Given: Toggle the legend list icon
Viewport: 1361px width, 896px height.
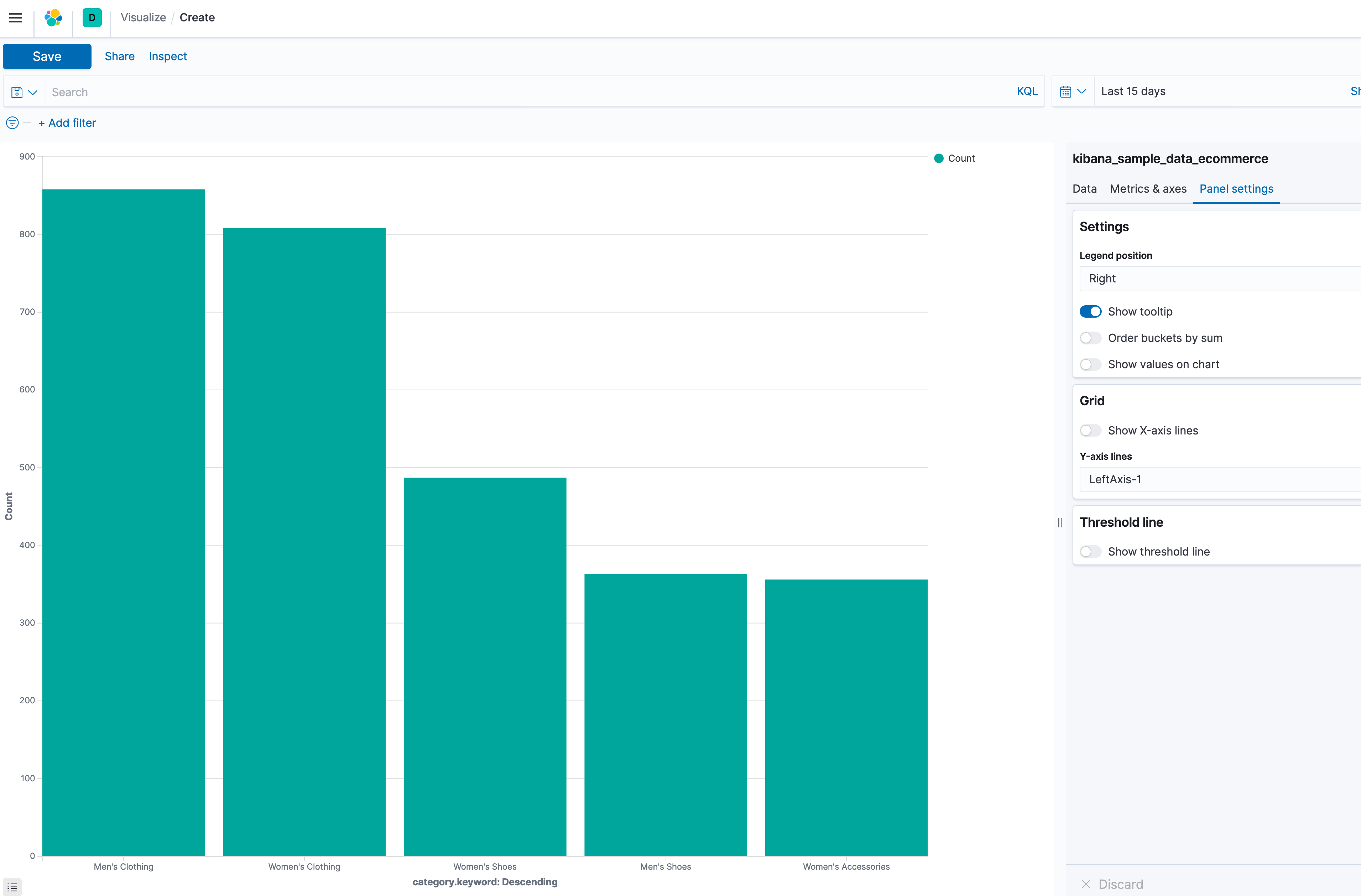Looking at the screenshot, I should click(12, 887).
